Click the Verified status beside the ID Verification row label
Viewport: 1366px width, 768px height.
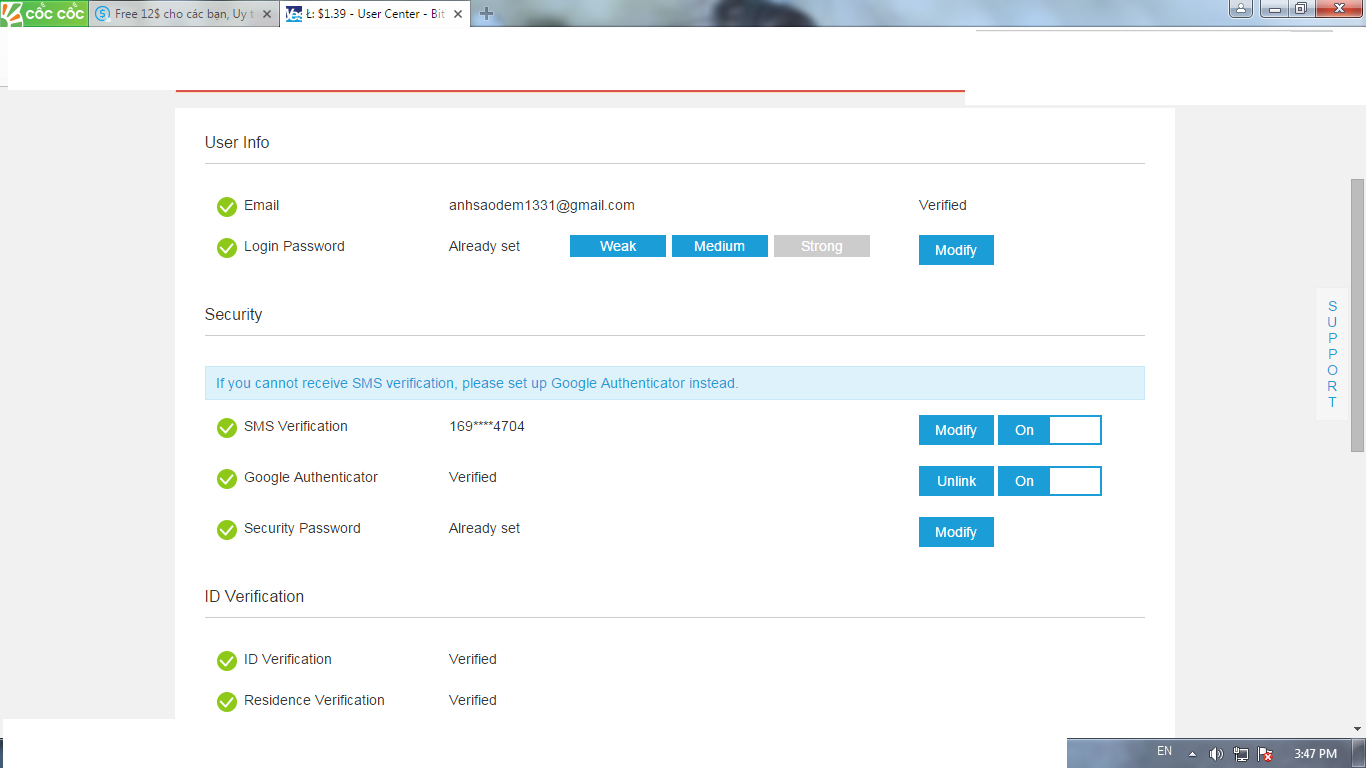[x=473, y=659]
